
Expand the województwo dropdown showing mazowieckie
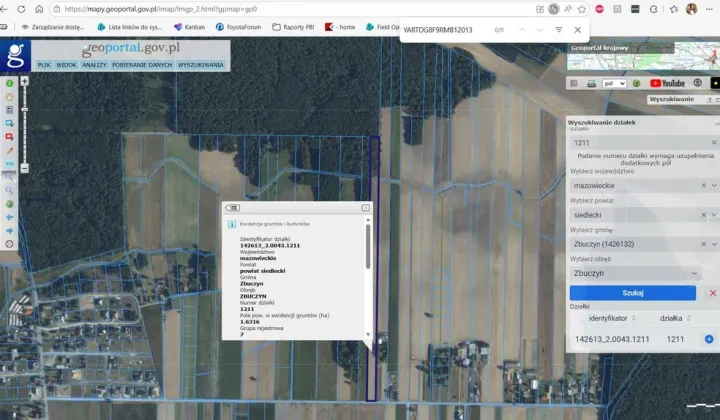click(713, 185)
